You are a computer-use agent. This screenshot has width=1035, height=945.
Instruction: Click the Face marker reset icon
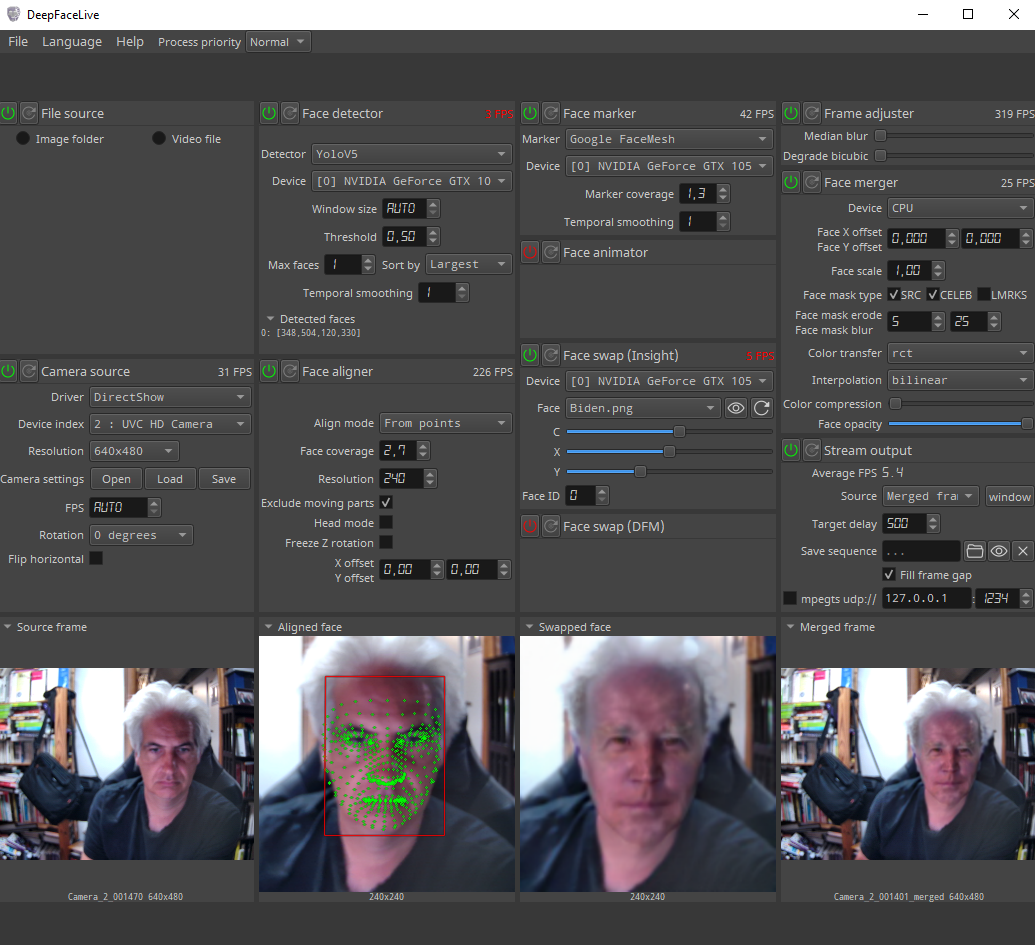(550, 113)
